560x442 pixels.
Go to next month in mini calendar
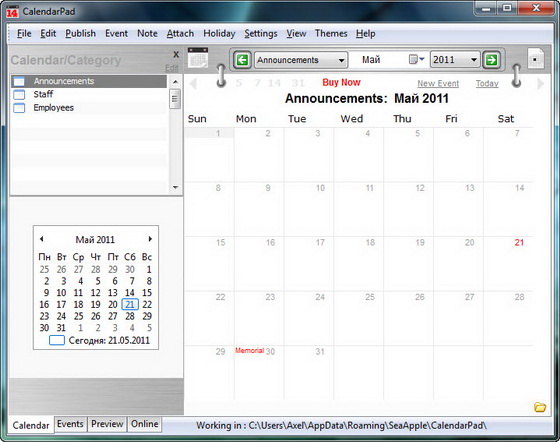150,239
